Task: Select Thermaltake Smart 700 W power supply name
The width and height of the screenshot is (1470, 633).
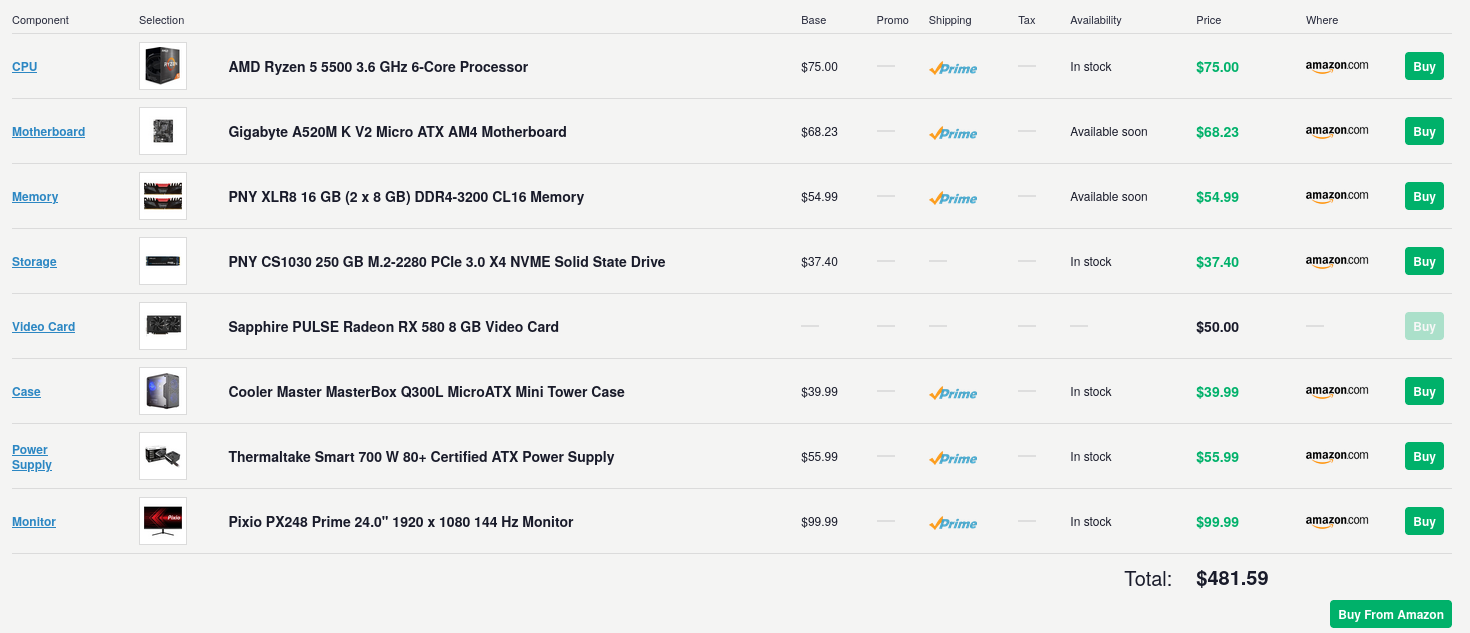Action: [422, 457]
